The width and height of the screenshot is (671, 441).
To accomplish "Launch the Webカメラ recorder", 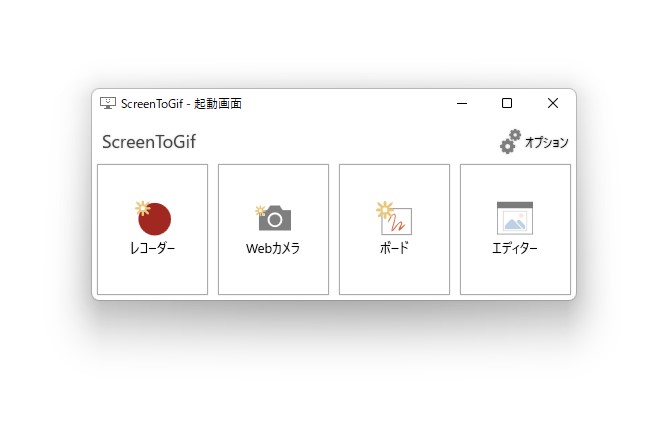I will (273, 229).
